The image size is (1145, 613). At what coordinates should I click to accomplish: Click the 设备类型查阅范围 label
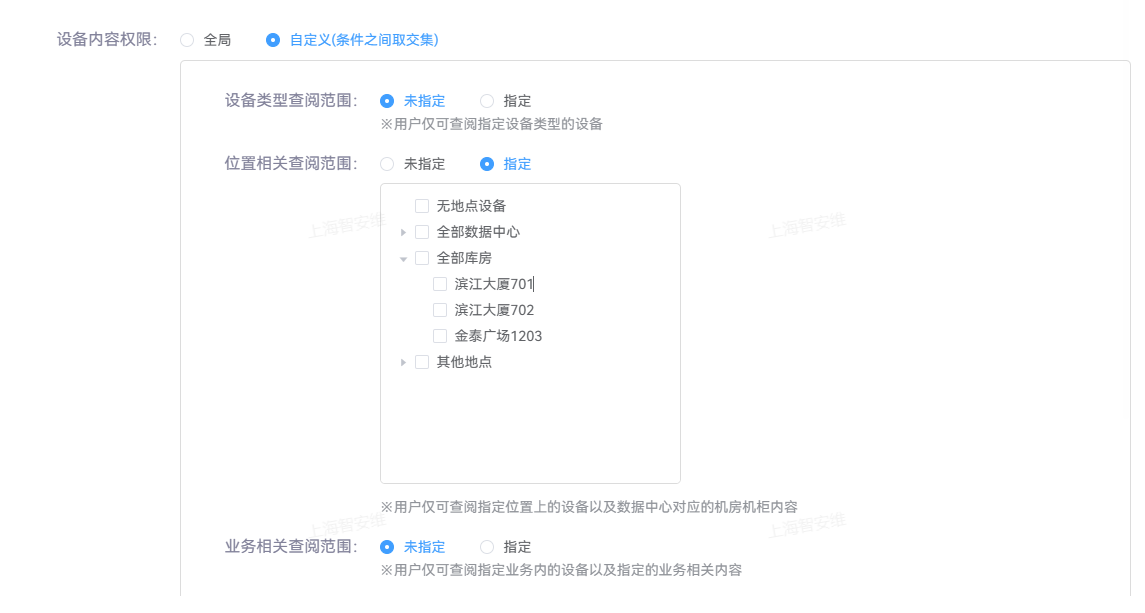(x=291, y=100)
